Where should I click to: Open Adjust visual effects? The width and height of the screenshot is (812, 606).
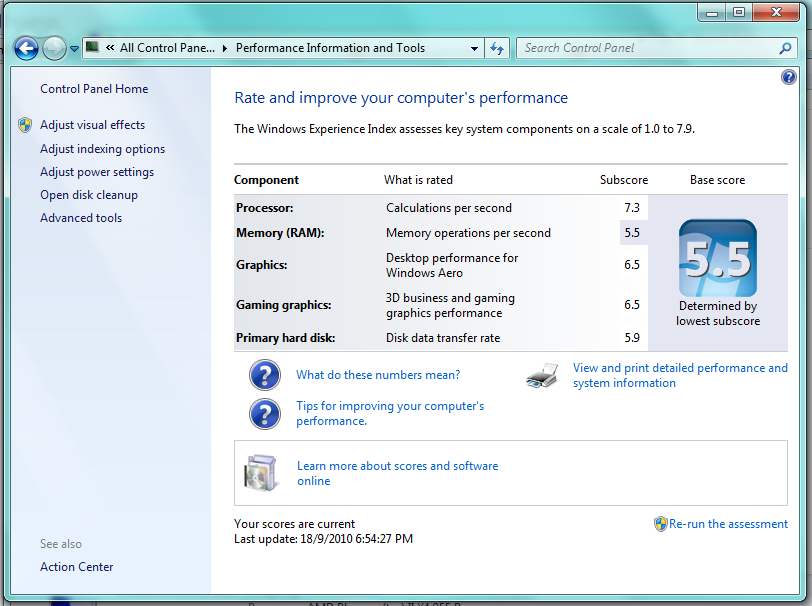[x=92, y=125]
